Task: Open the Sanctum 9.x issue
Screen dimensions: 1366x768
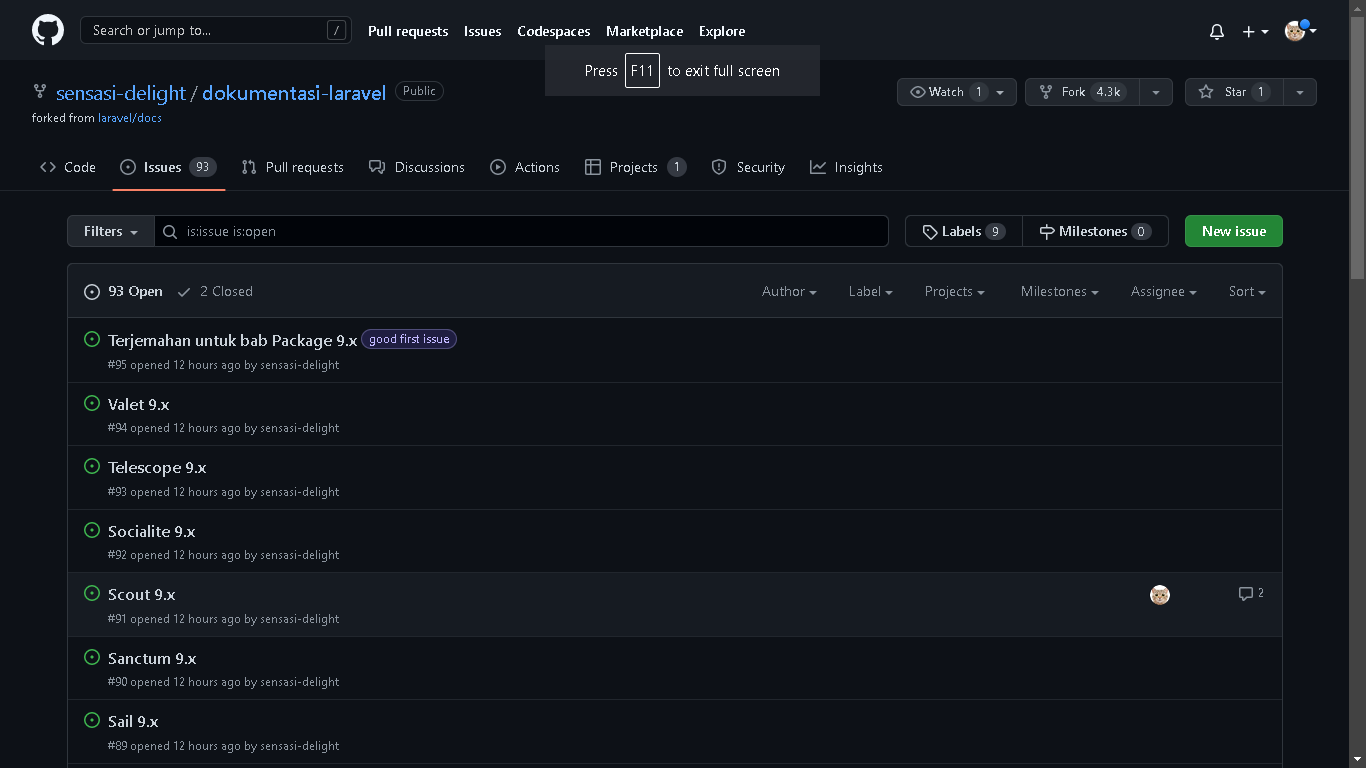Action: (x=152, y=658)
